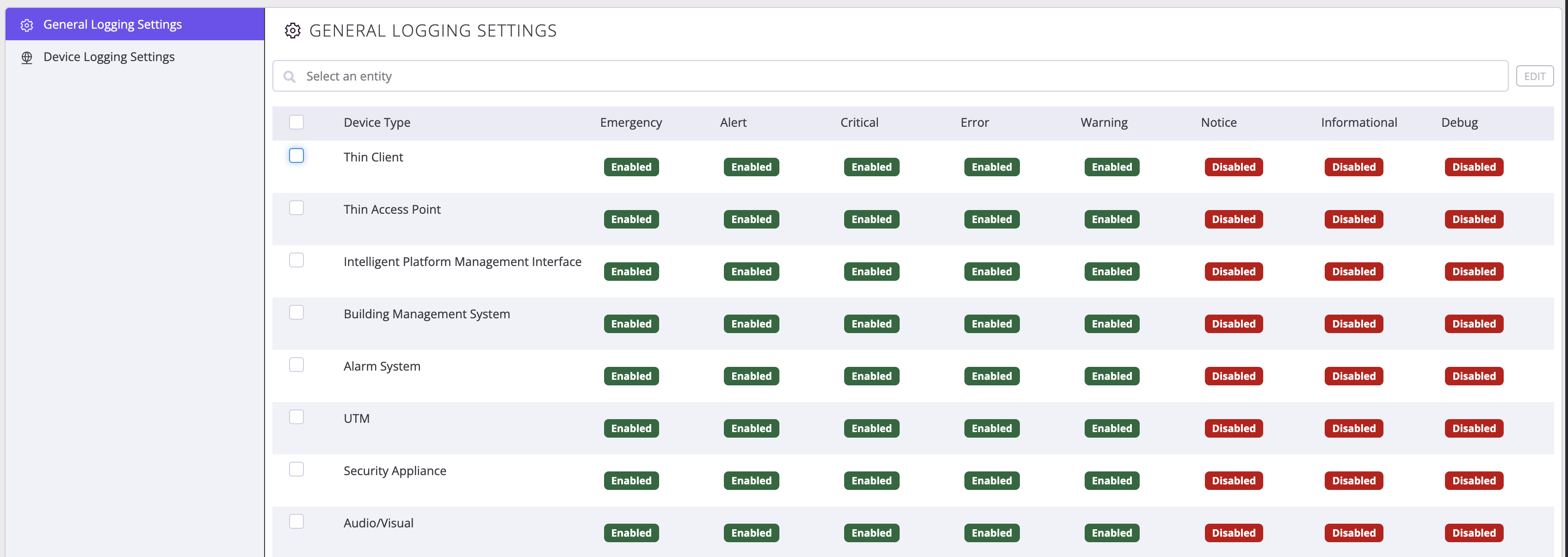Click the Thin Access Point device name
Viewport: 1568px width, 557px height.
pos(392,210)
